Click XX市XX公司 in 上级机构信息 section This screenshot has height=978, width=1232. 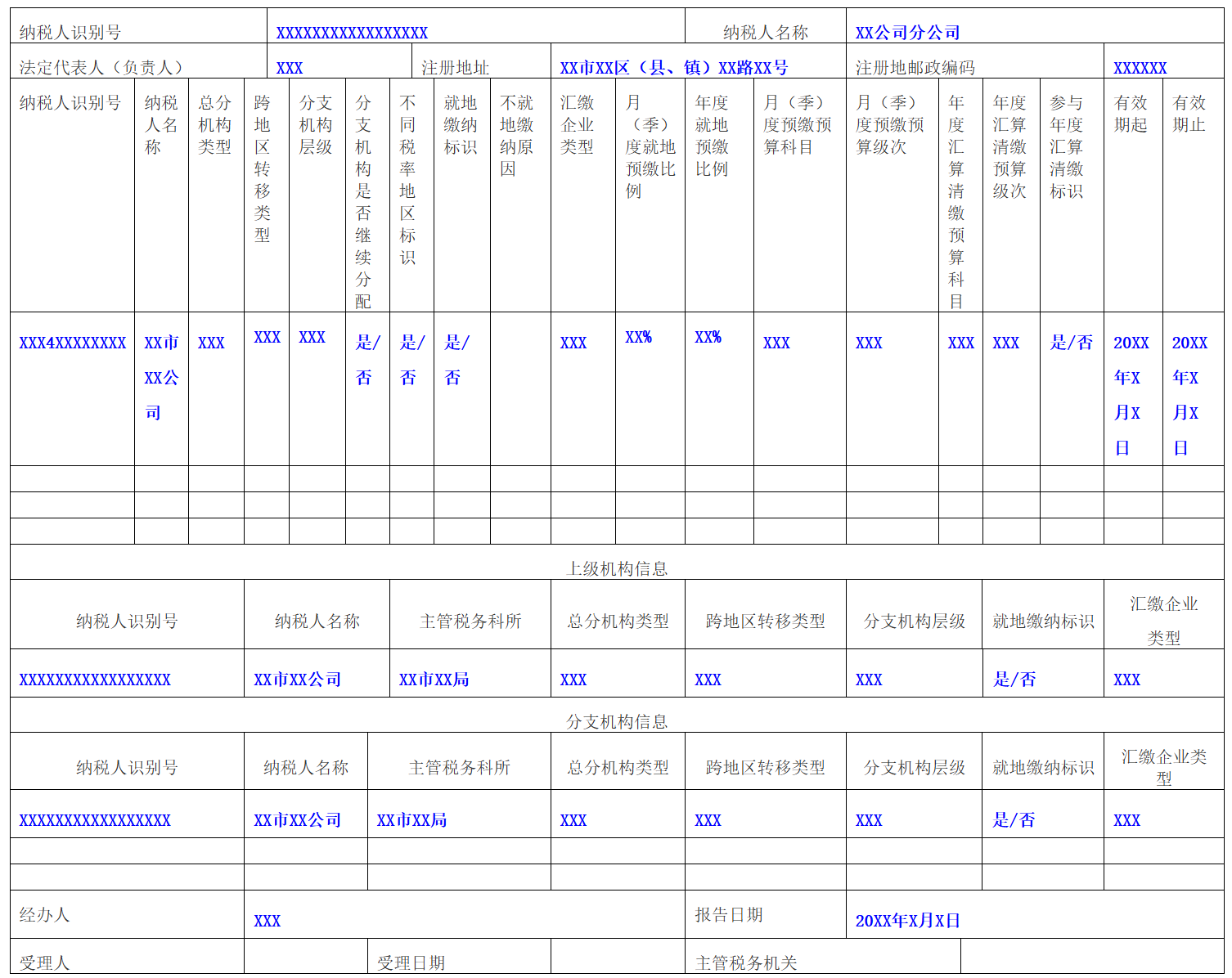pos(297,680)
